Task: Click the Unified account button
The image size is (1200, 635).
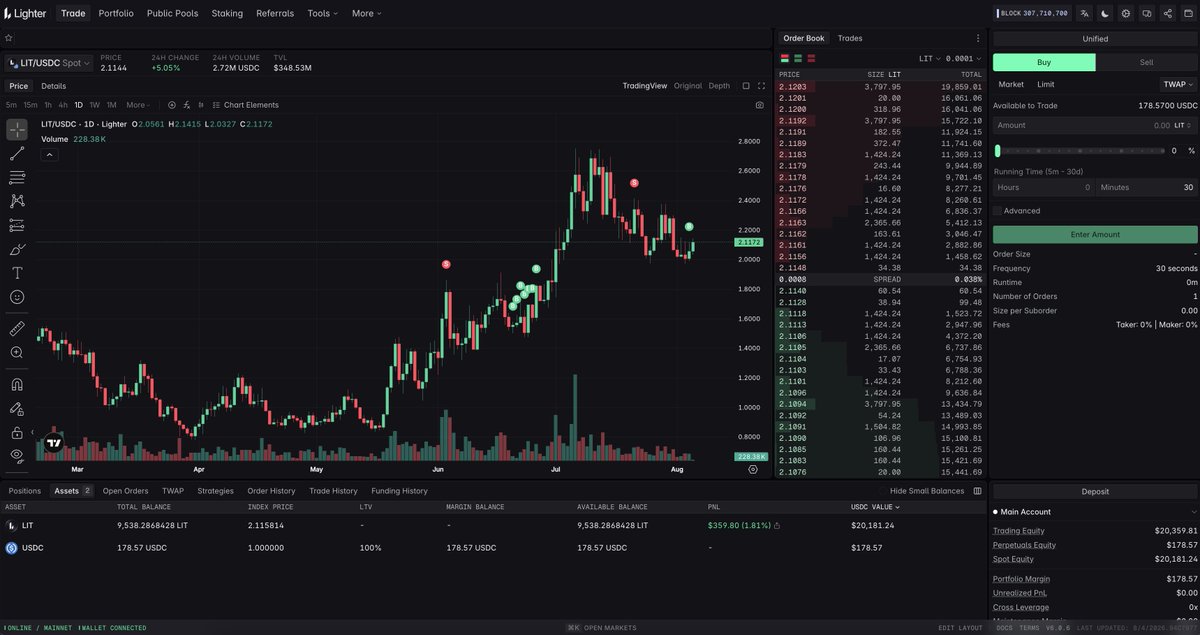Action: pos(1095,39)
